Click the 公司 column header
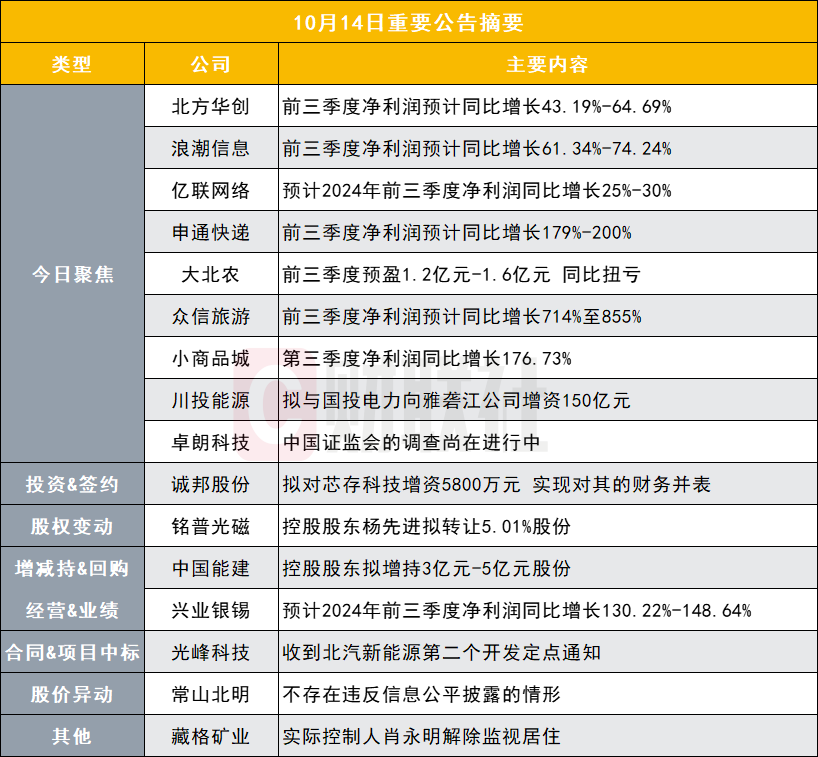 pyautogui.click(x=211, y=64)
